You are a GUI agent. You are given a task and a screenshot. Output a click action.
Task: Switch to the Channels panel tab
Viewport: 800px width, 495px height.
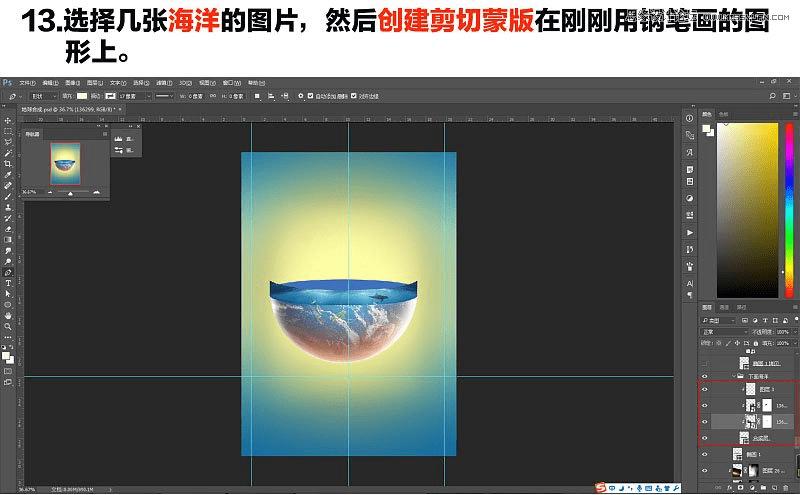(x=724, y=307)
